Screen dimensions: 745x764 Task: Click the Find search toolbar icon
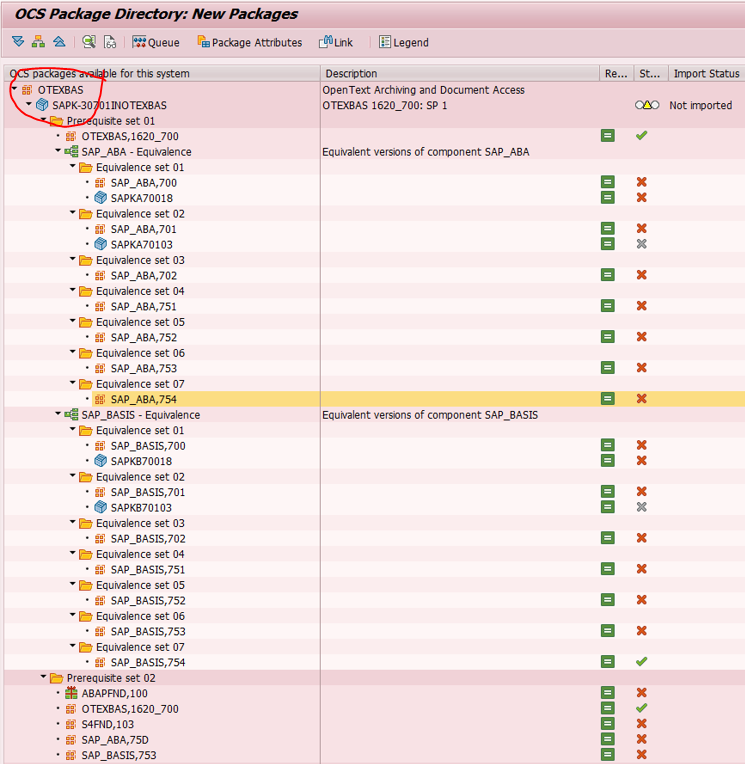(x=89, y=42)
